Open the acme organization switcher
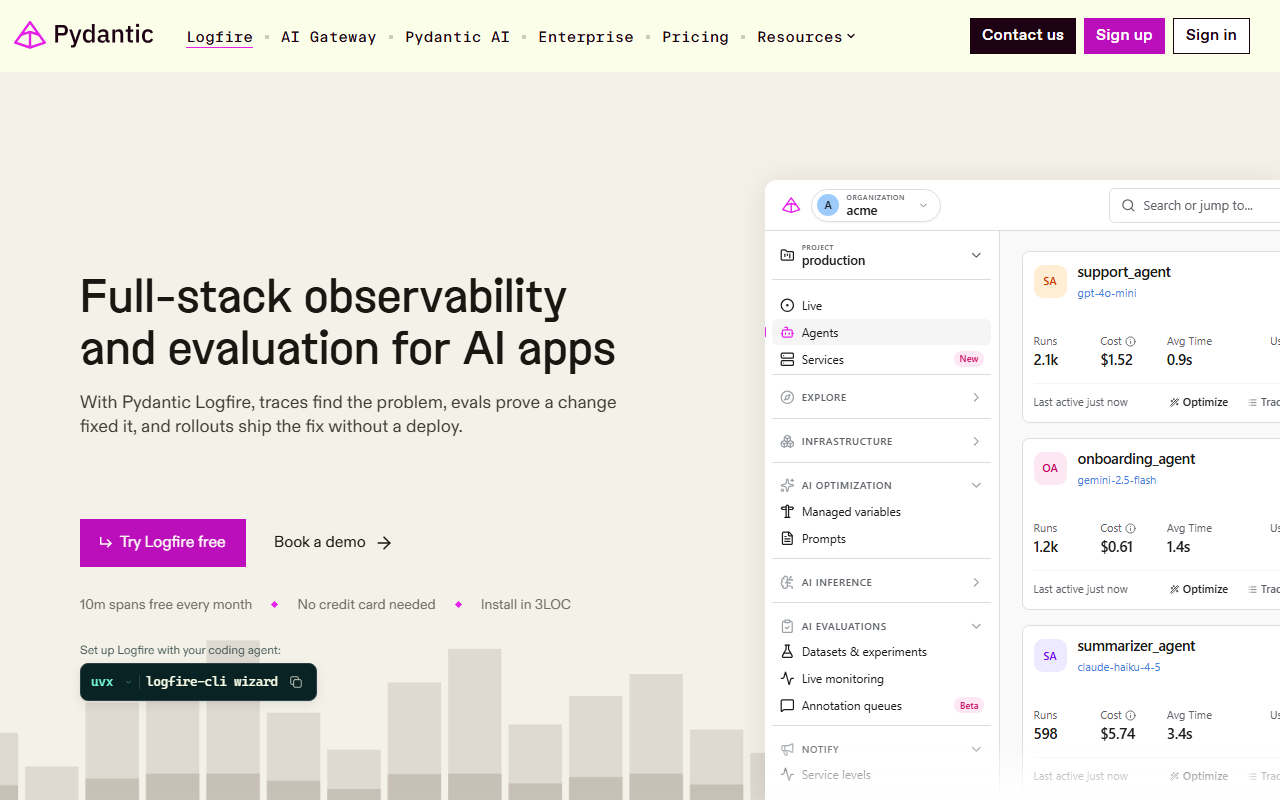 click(x=876, y=206)
